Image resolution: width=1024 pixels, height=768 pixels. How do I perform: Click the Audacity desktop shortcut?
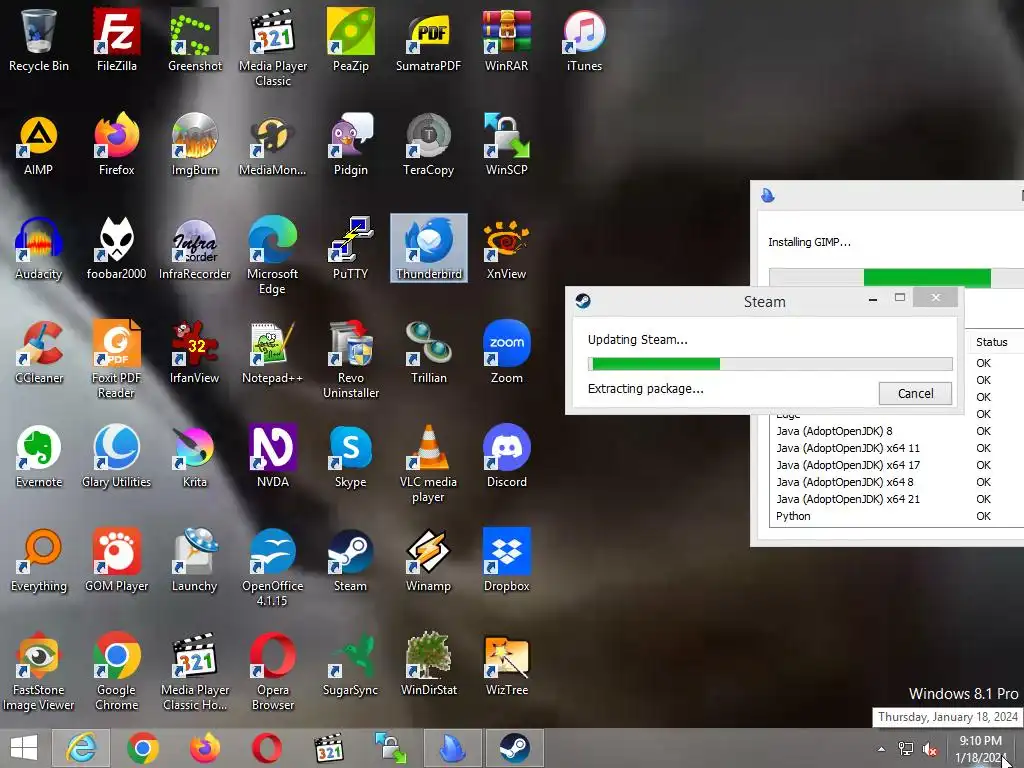click(x=39, y=249)
